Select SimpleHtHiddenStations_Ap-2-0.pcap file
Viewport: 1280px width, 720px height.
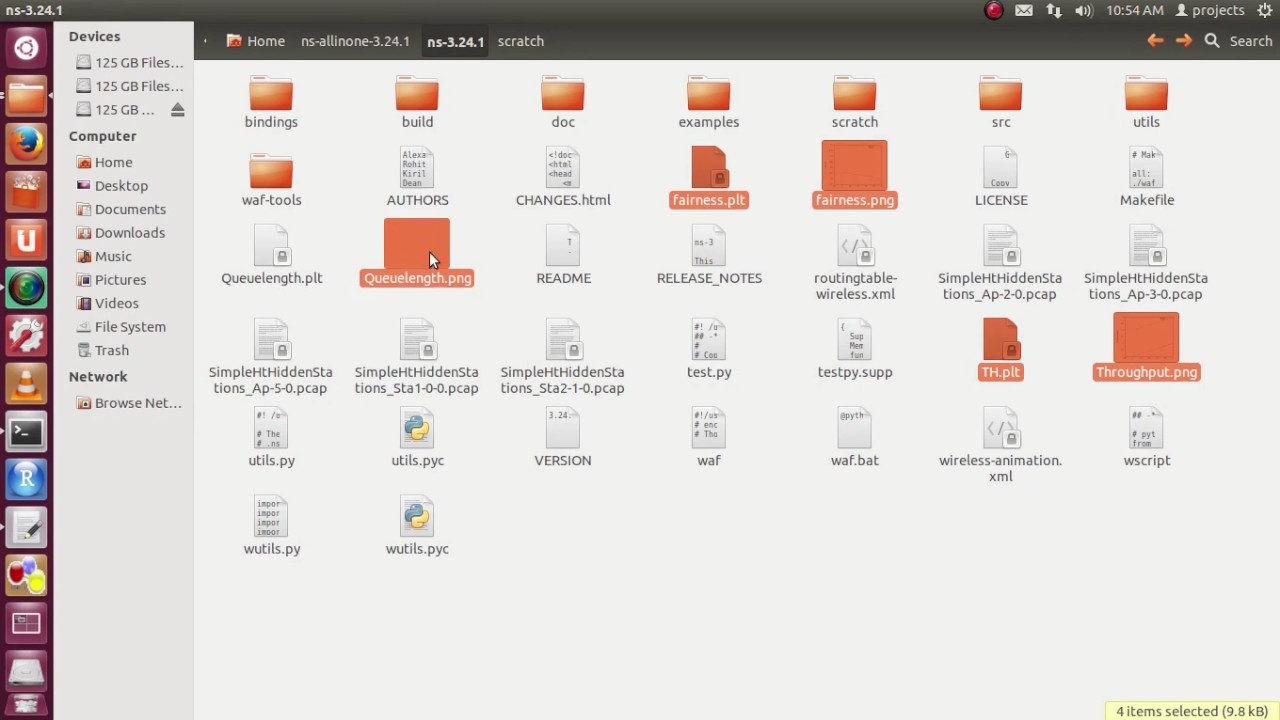point(1001,264)
